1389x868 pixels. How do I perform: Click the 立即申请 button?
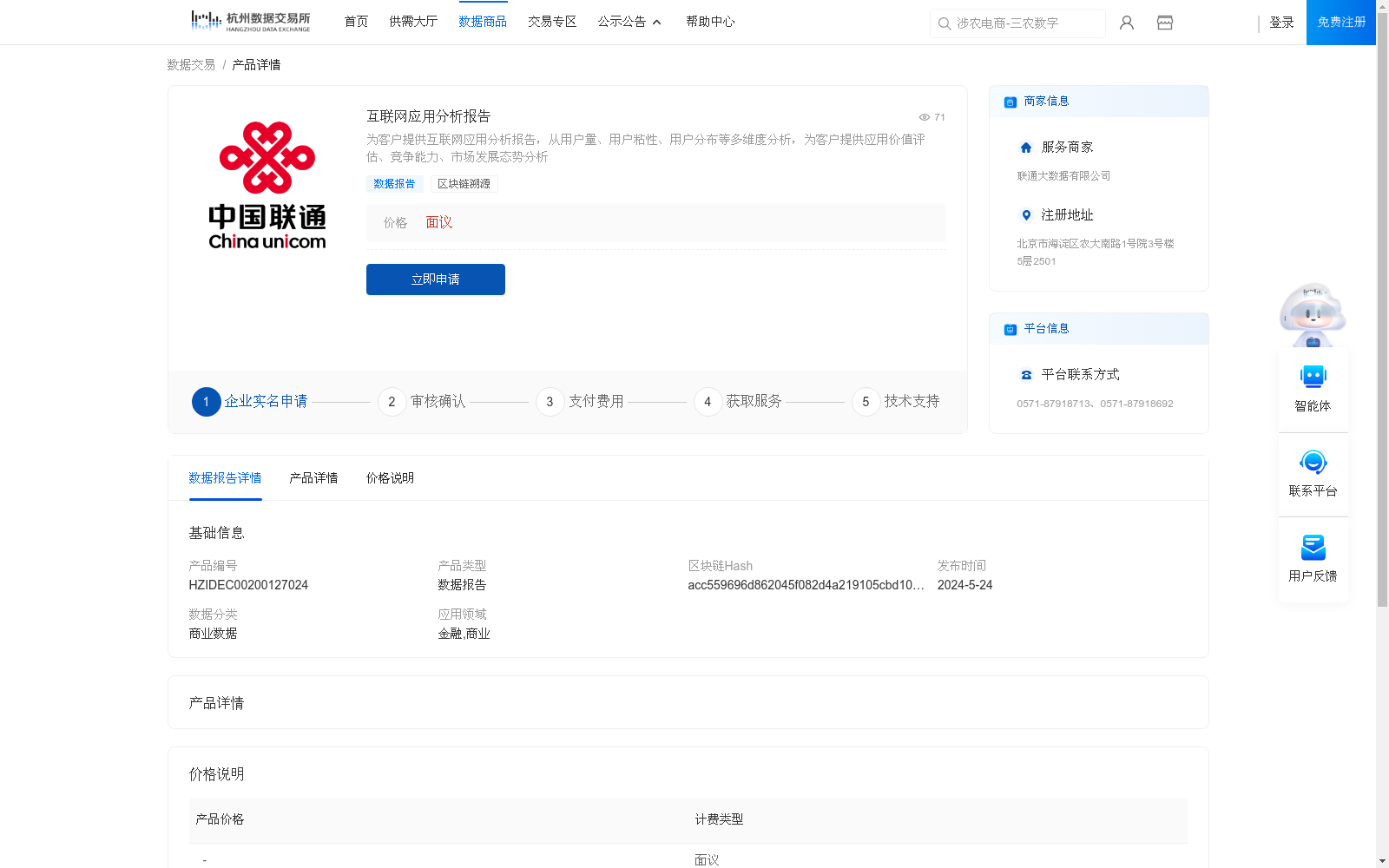pos(436,279)
